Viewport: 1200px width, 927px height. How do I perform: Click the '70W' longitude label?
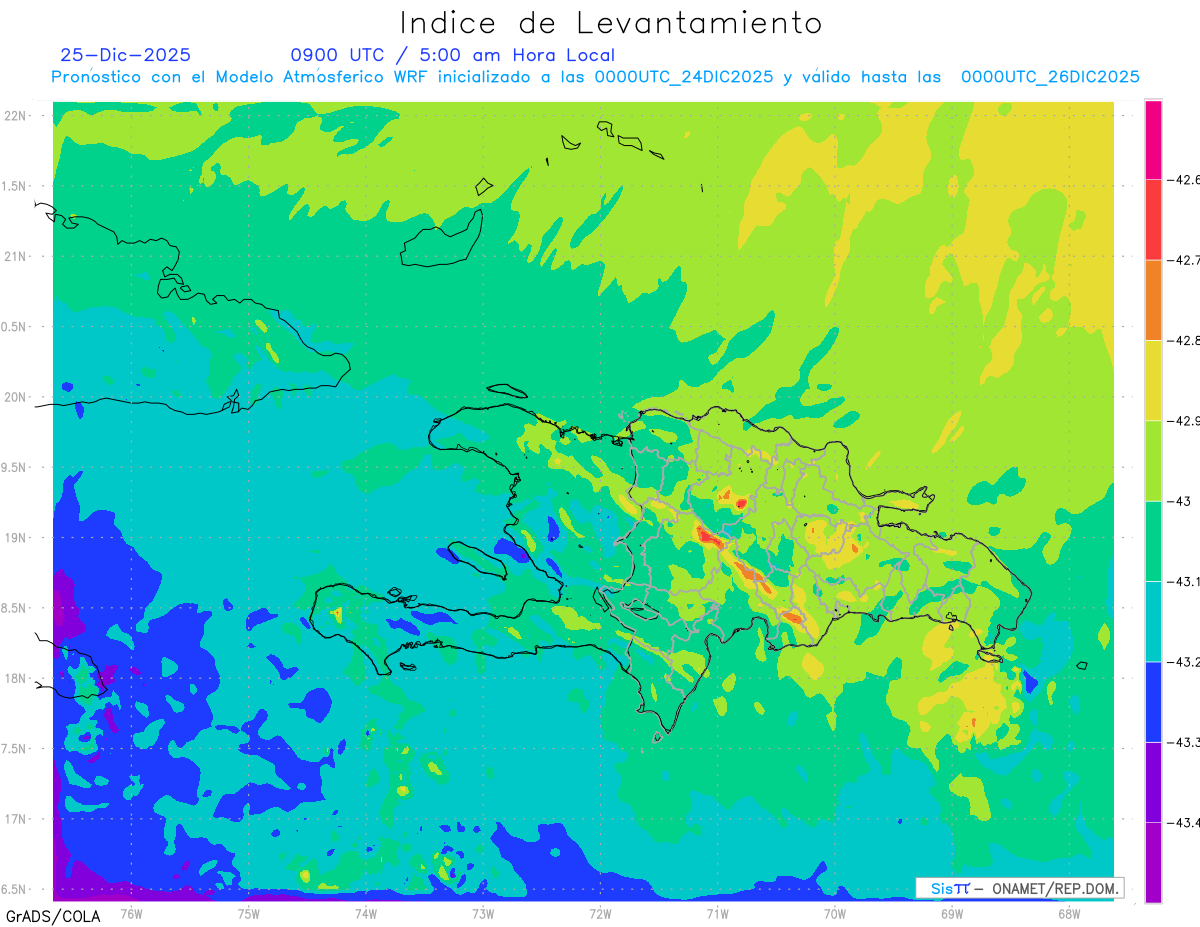coord(834,913)
